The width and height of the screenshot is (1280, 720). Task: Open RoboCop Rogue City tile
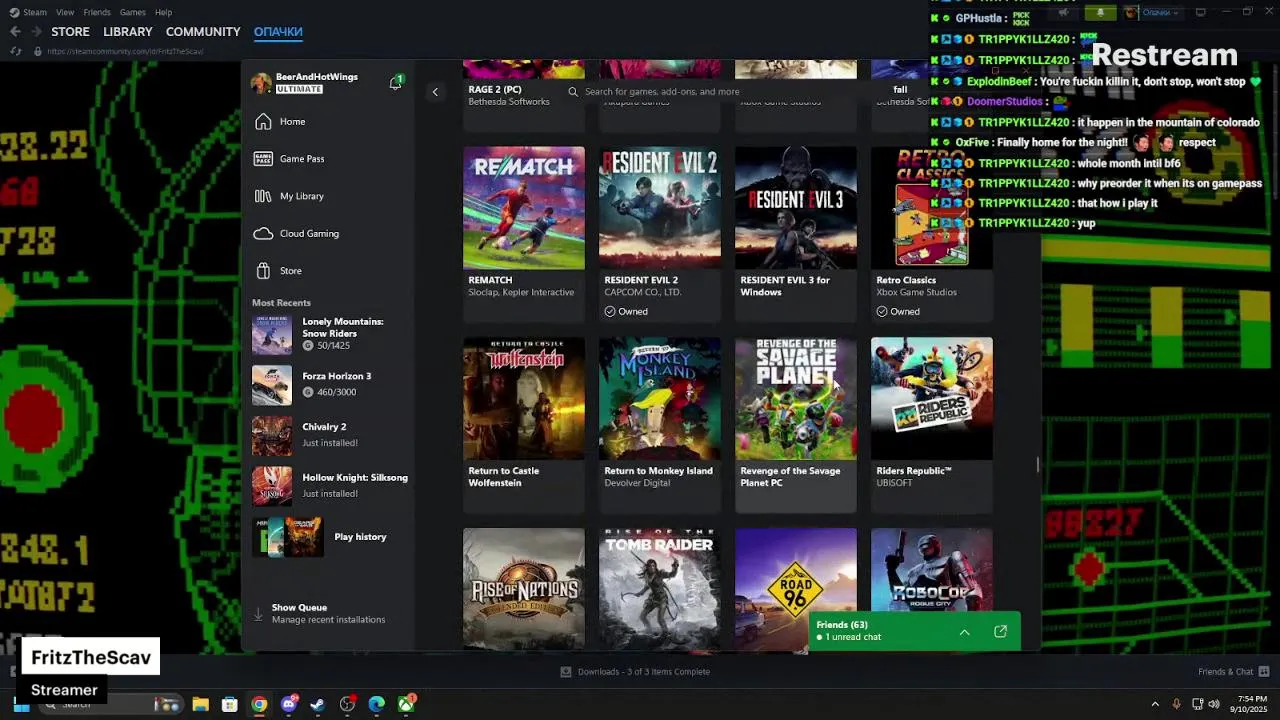[932, 570]
